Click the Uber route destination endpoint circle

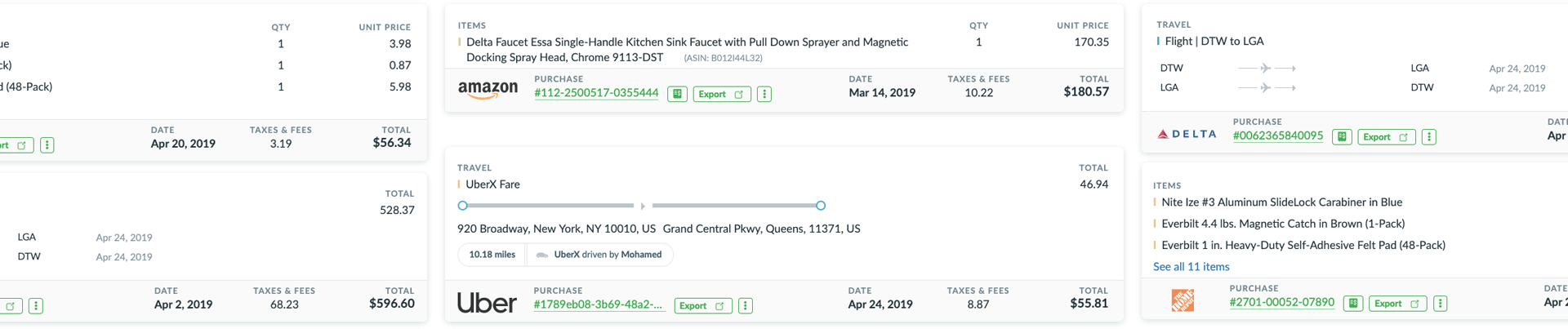821,206
